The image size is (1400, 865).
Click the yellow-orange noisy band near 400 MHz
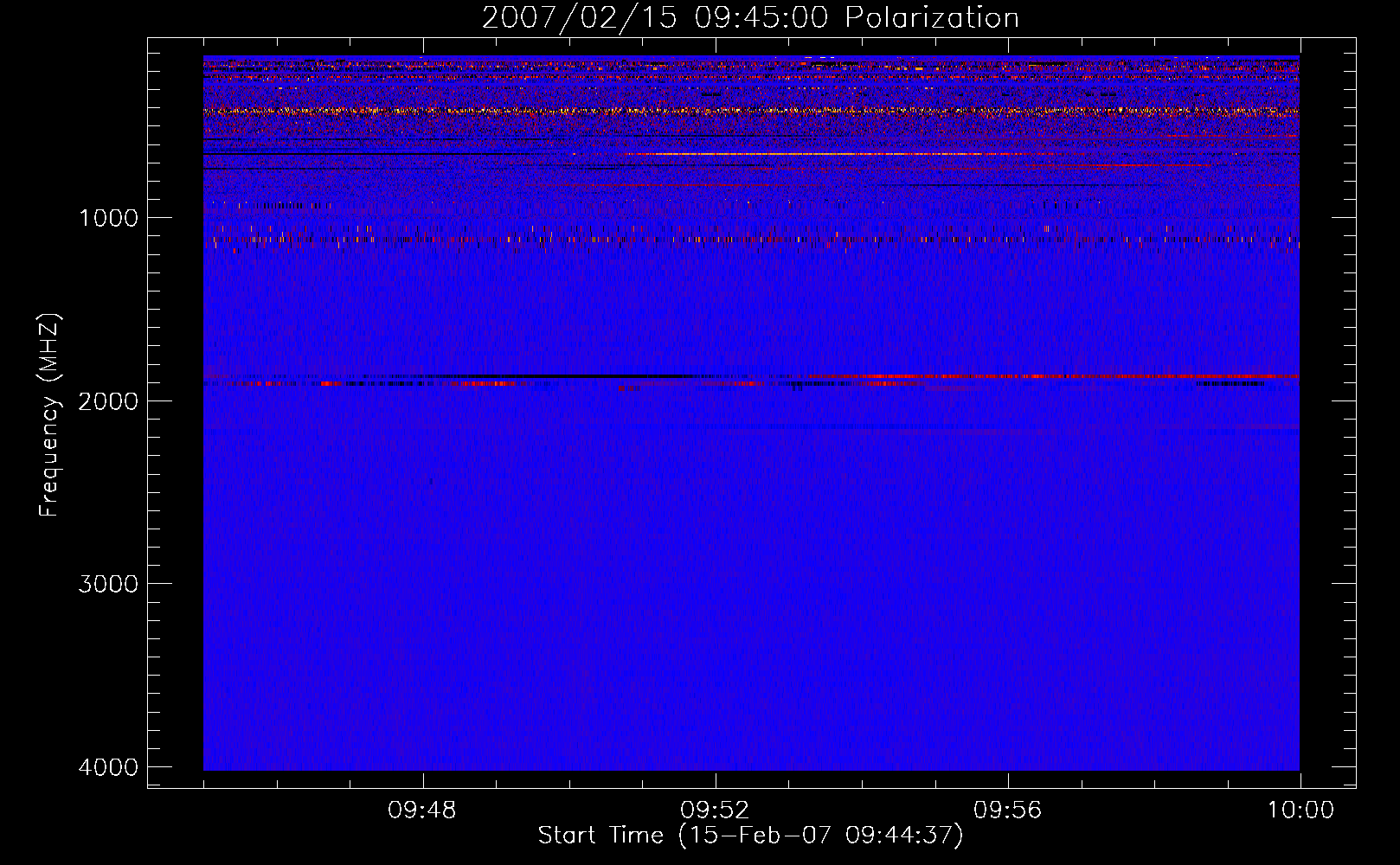[751, 111]
